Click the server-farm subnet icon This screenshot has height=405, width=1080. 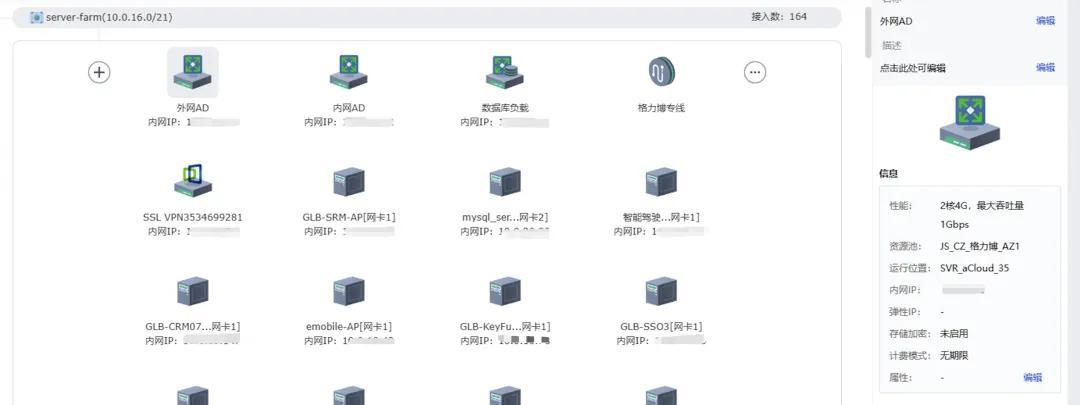coord(37,17)
